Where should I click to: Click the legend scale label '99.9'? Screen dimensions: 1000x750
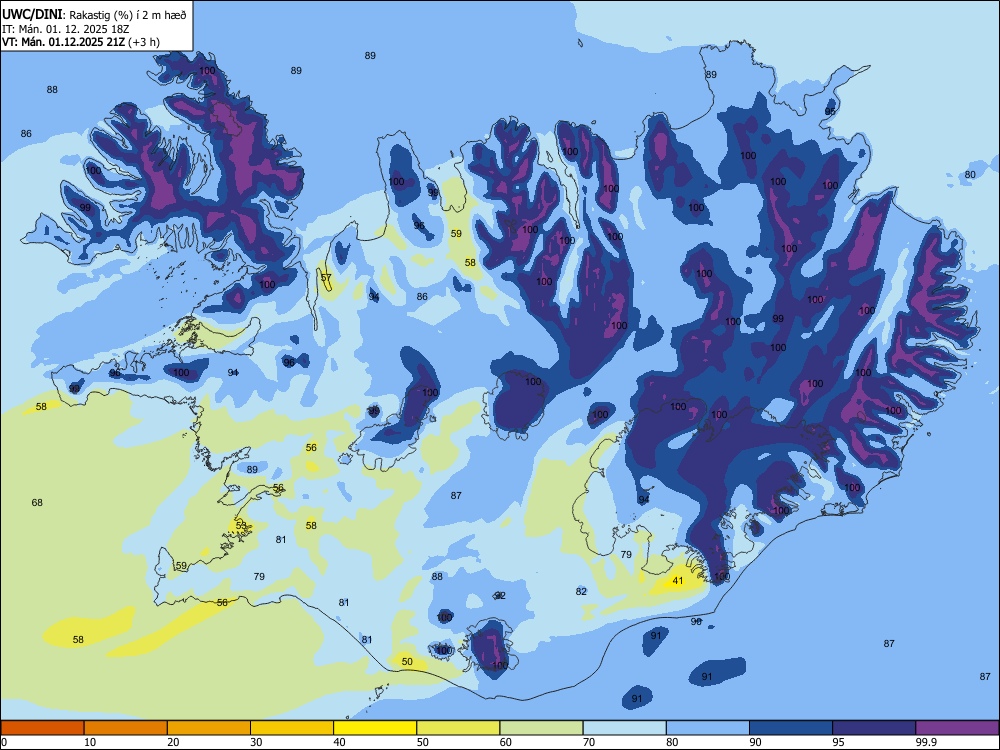925,742
